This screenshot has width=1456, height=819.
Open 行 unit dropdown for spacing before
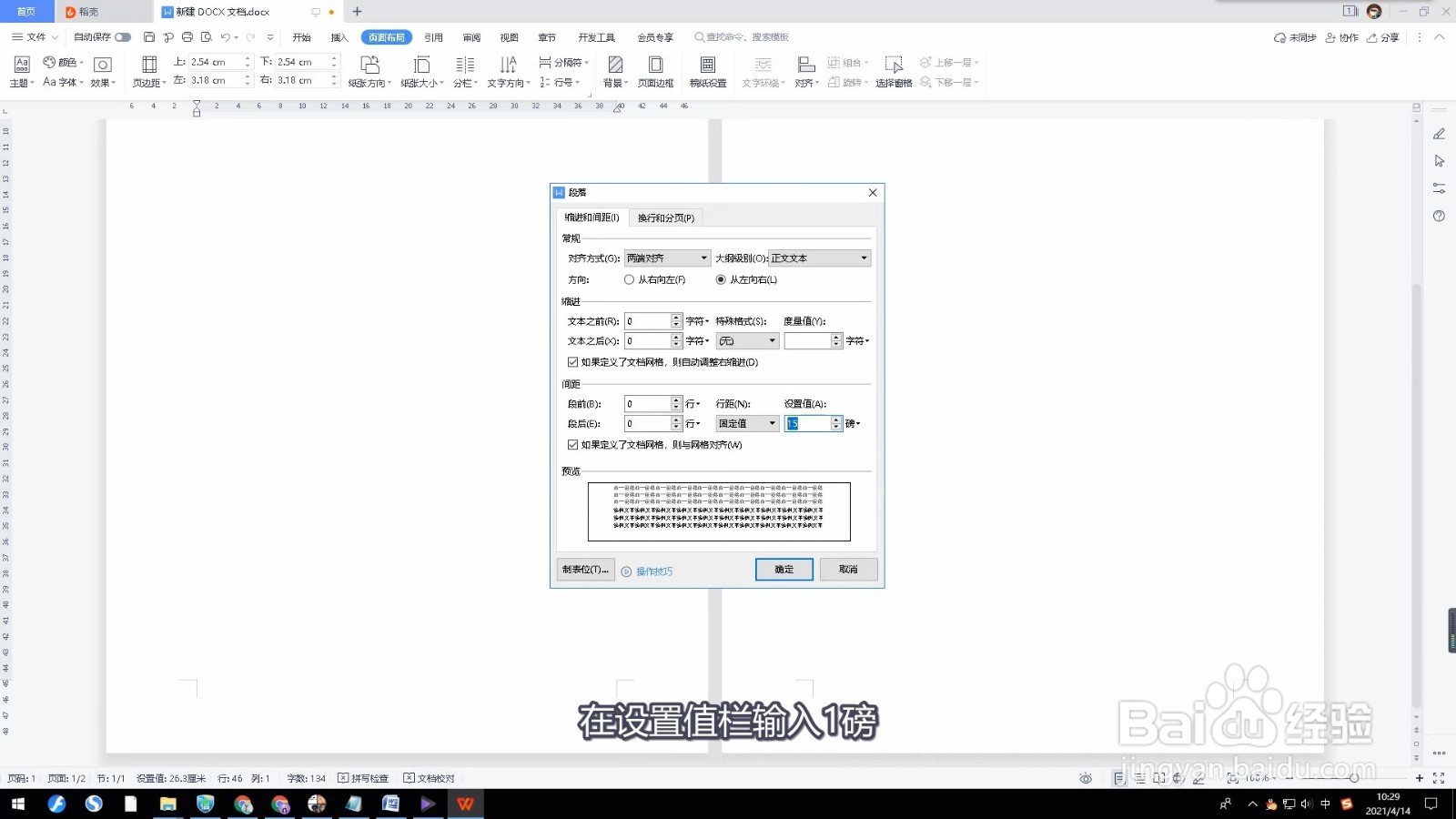pyautogui.click(x=693, y=404)
